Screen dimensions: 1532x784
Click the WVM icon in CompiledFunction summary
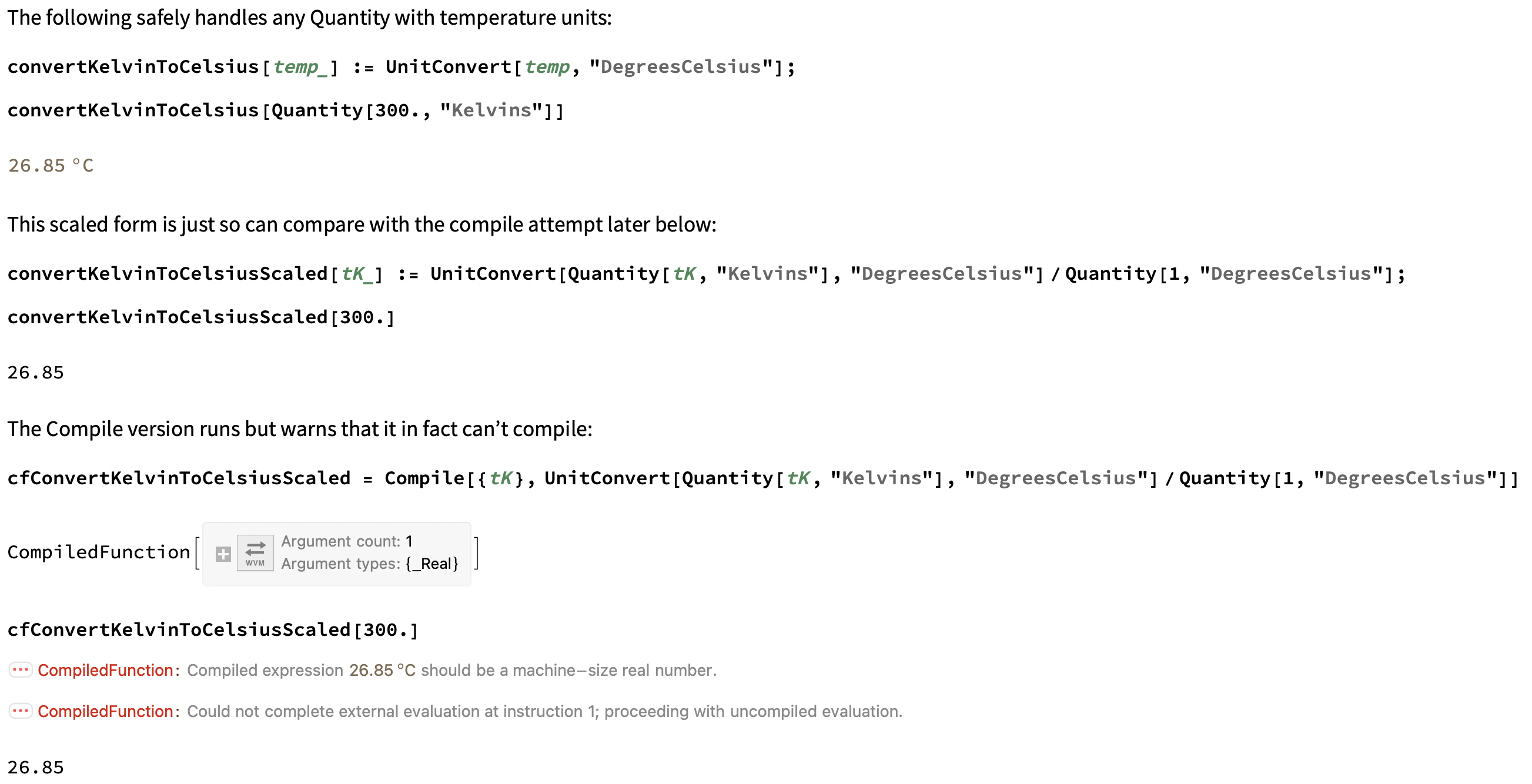click(x=255, y=553)
